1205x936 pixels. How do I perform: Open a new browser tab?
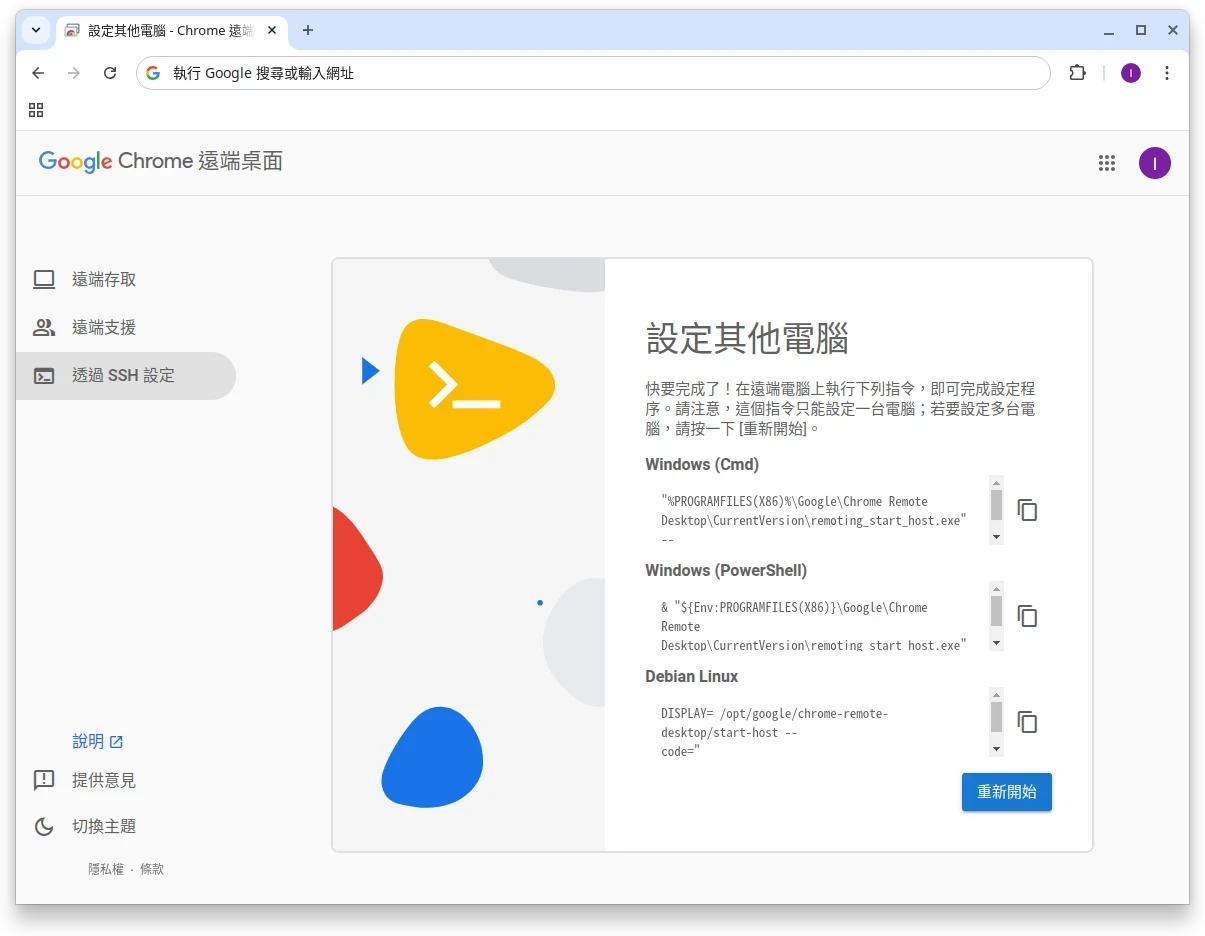pyautogui.click(x=307, y=30)
